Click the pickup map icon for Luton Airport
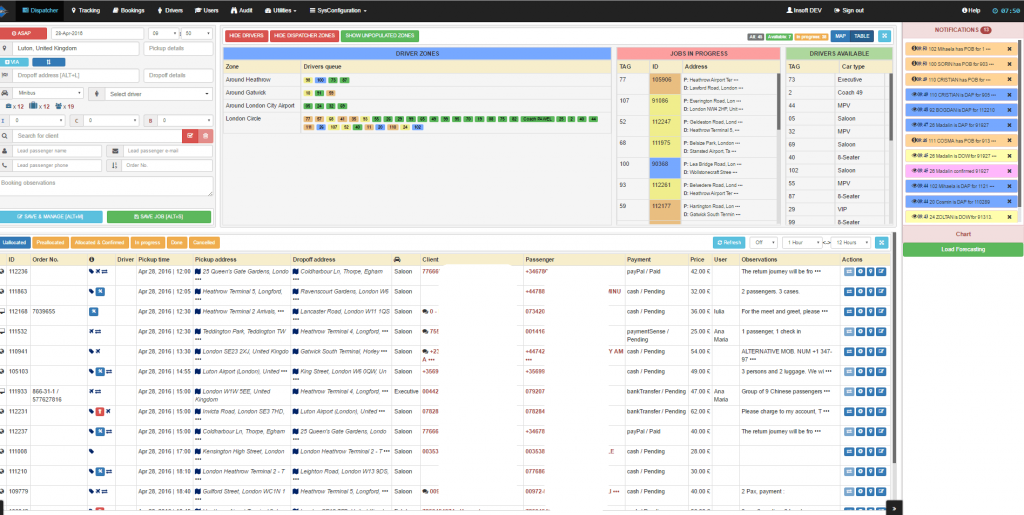The height and width of the screenshot is (515, 1024). pos(198,371)
